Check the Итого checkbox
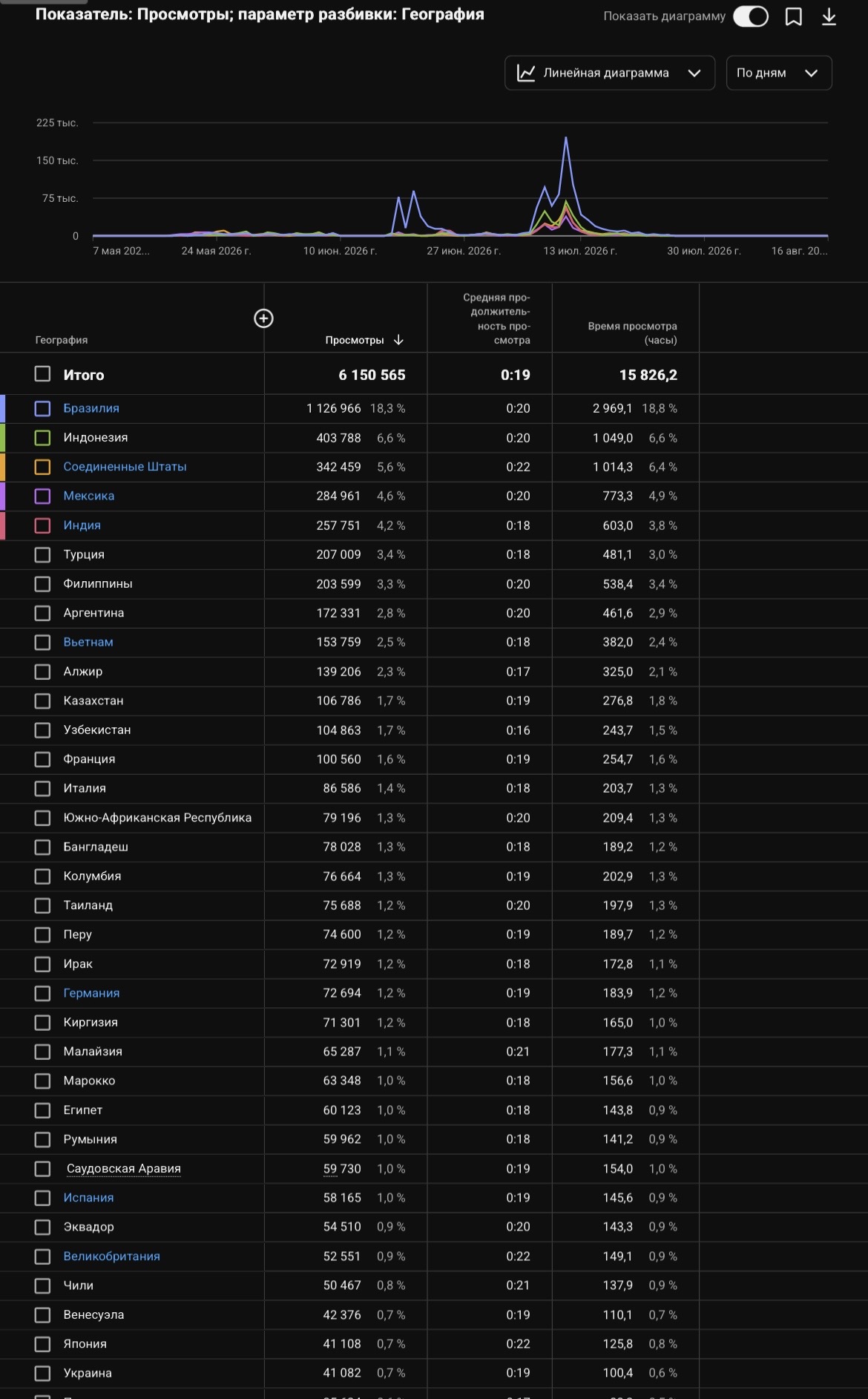868x1399 pixels. (x=42, y=374)
